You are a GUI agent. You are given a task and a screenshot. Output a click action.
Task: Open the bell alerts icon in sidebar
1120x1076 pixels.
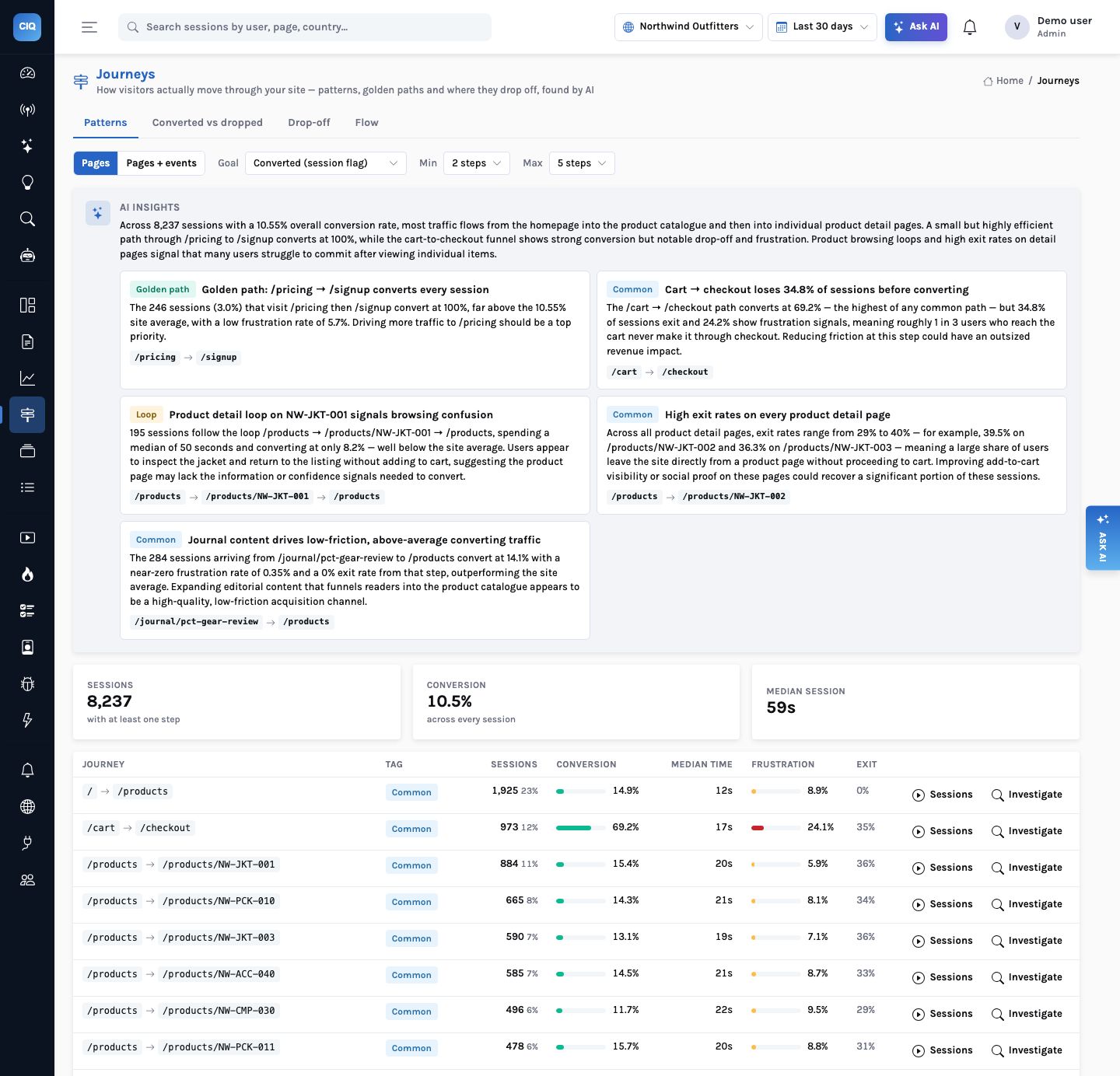pyautogui.click(x=27, y=770)
